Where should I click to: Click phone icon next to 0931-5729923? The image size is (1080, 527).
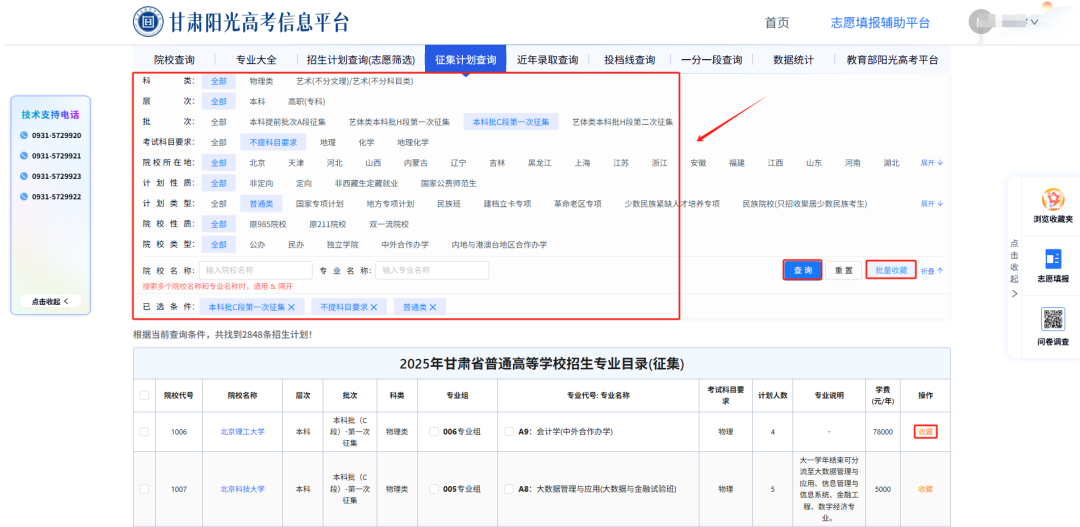pos(24,176)
